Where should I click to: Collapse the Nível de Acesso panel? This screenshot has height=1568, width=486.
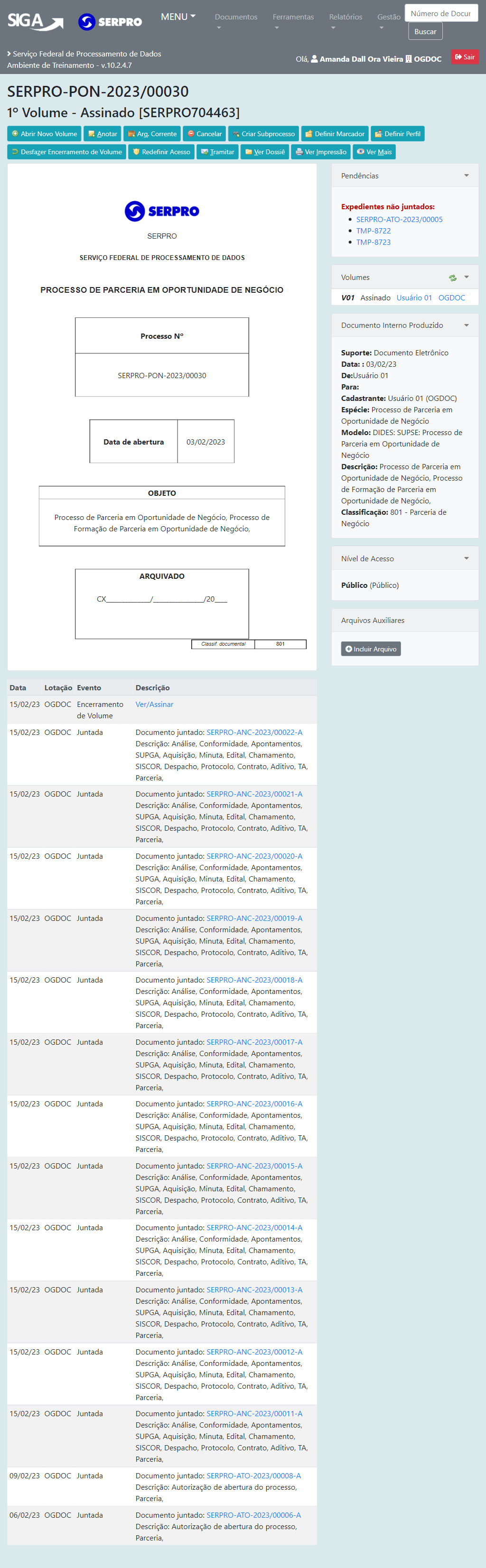tap(467, 559)
